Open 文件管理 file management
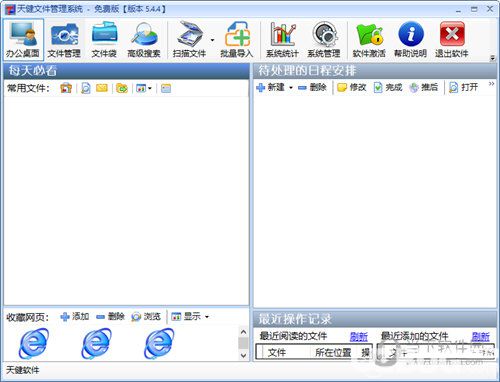The image size is (500, 382). pyautogui.click(x=64, y=39)
